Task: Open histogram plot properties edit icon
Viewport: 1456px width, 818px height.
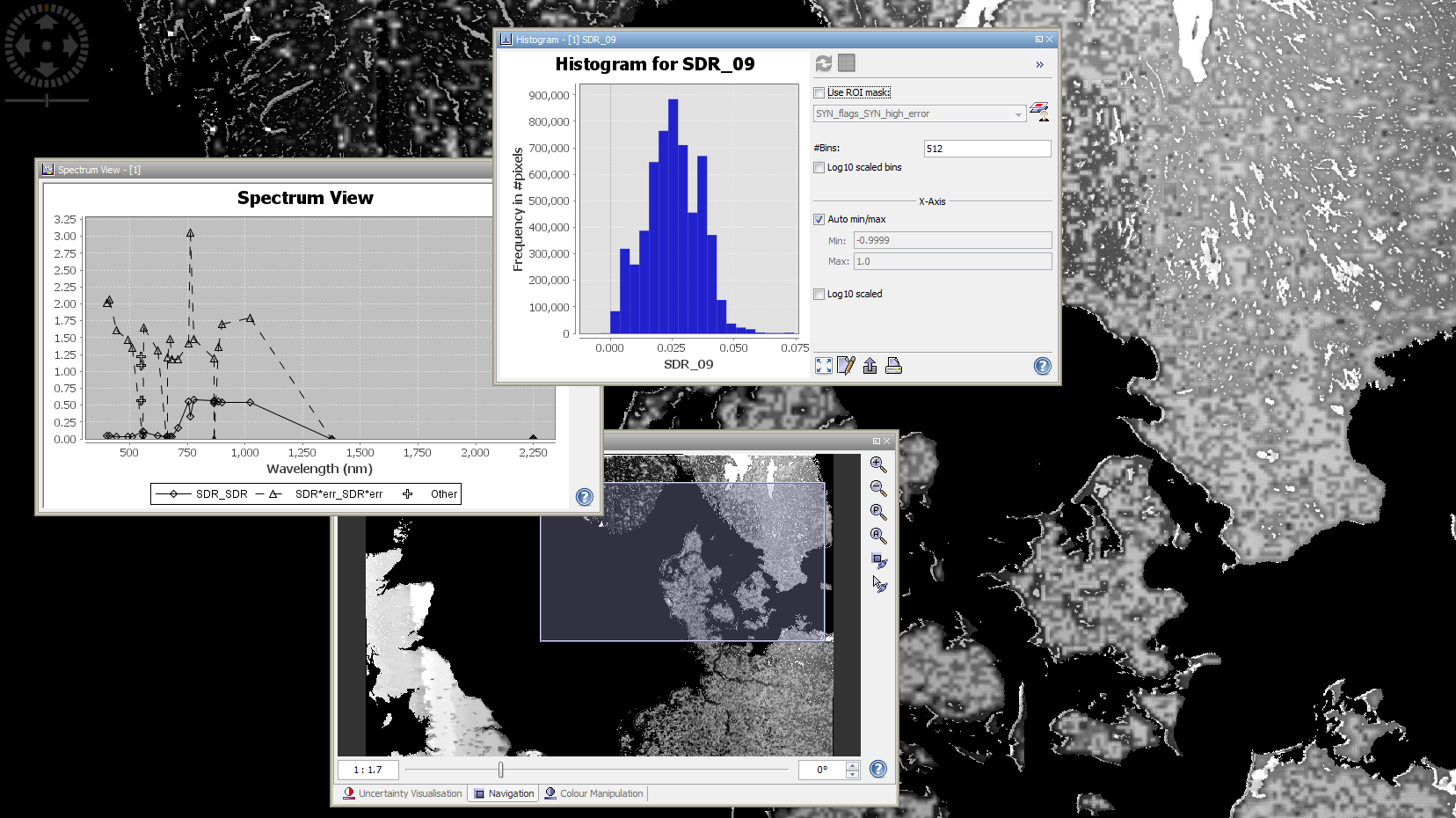Action: tap(846, 366)
